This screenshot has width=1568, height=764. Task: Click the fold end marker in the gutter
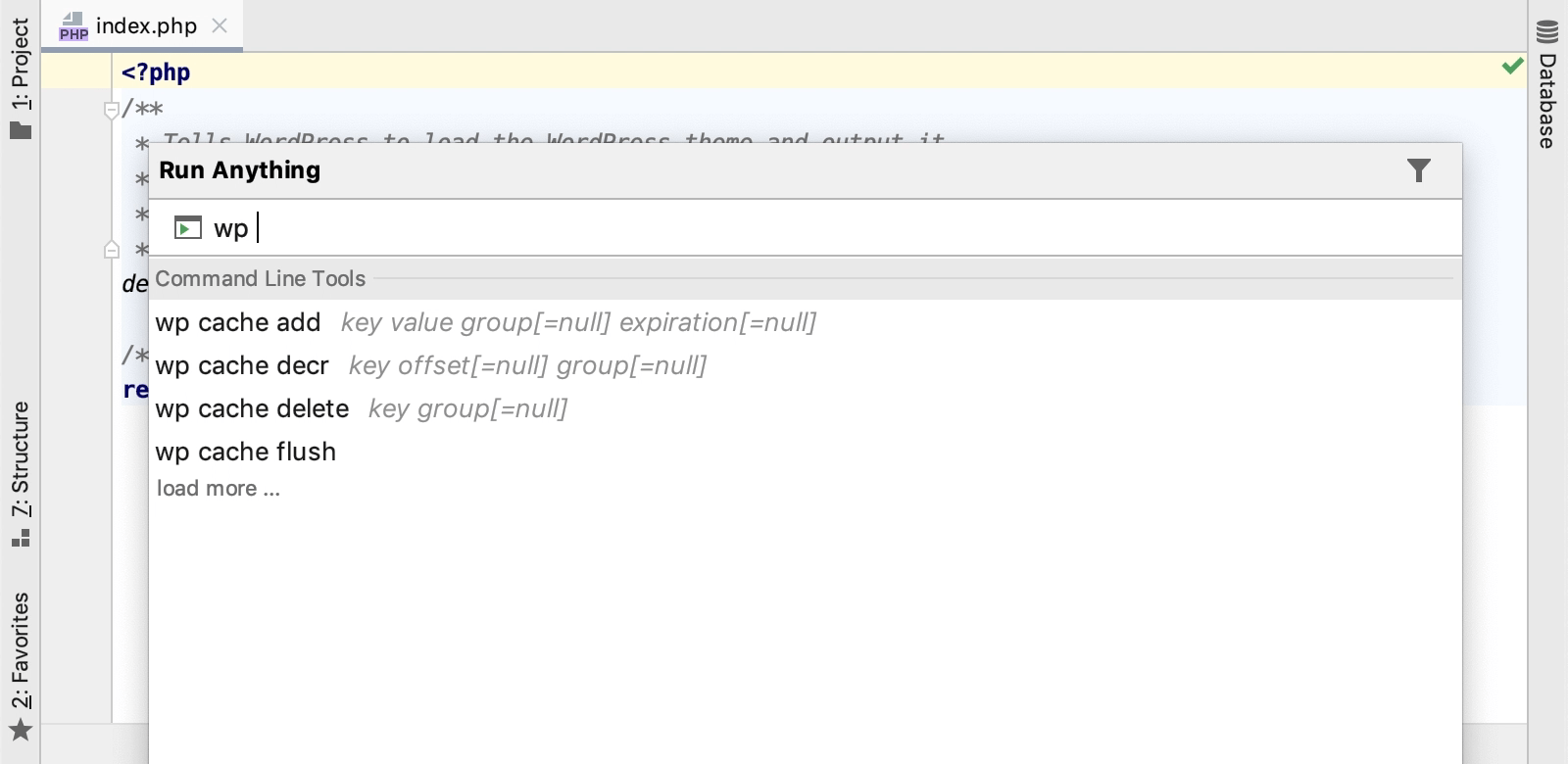[111, 250]
